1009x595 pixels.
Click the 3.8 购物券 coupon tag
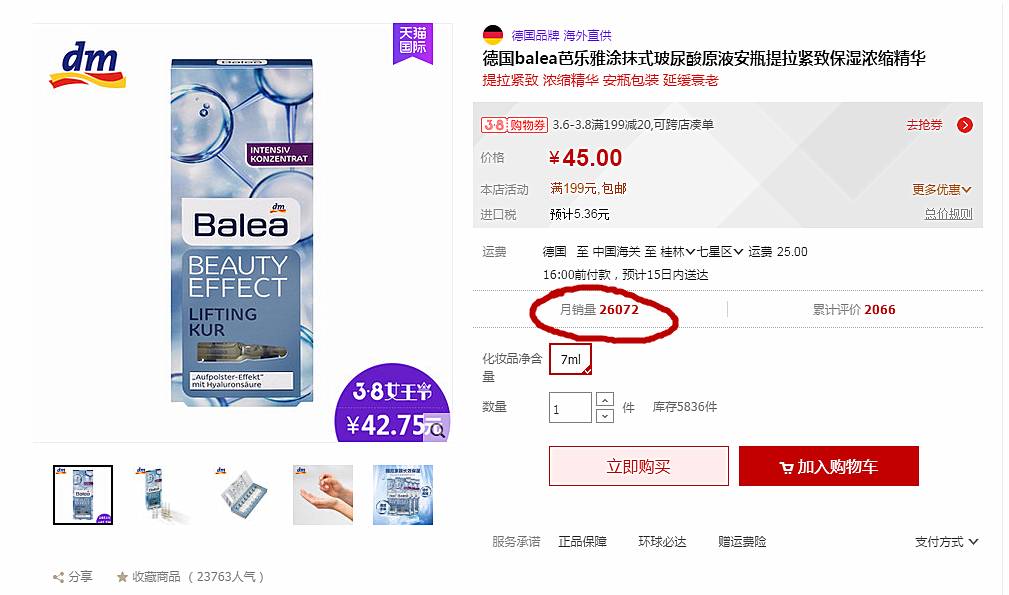point(514,125)
